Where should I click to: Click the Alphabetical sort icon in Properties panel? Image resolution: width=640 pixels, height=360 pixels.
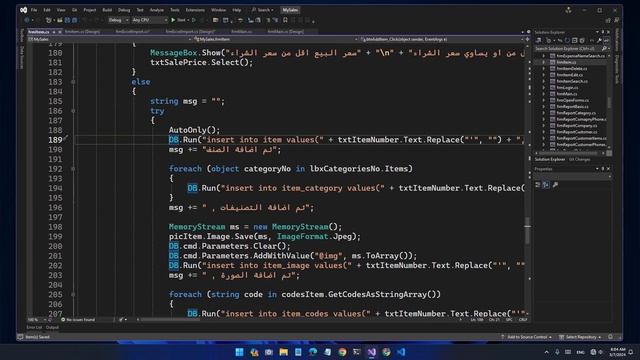pos(546,185)
